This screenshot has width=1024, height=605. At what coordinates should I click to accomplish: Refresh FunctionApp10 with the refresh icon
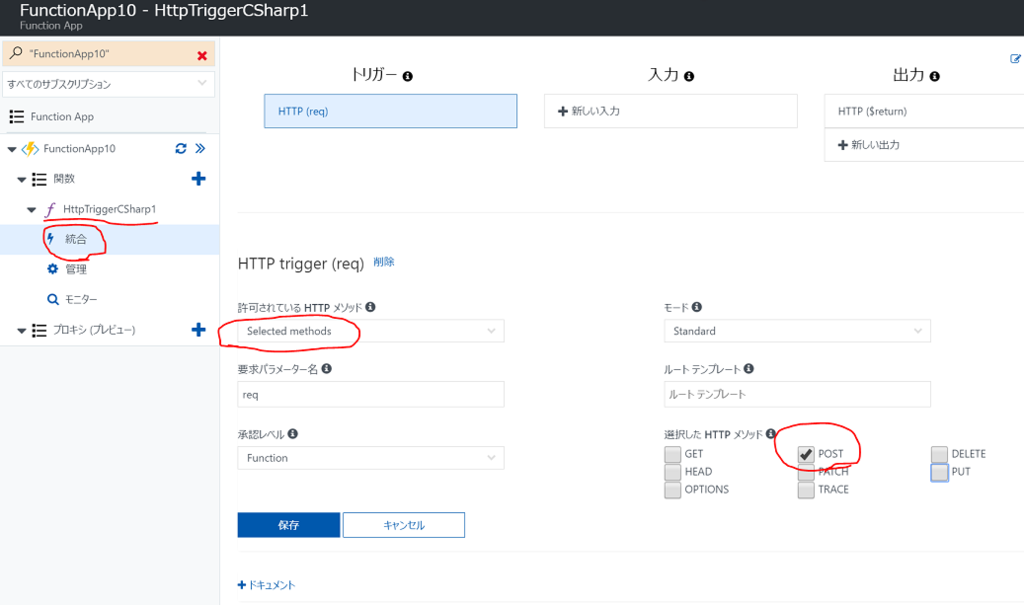tap(181, 148)
